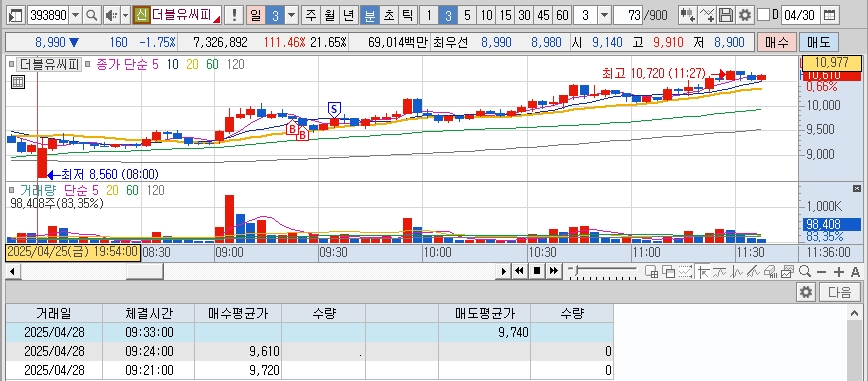The width and height of the screenshot is (868, 381).
Task: Choose the 60 minute interval
Action: pyautogui.click(x=562, y=15)
